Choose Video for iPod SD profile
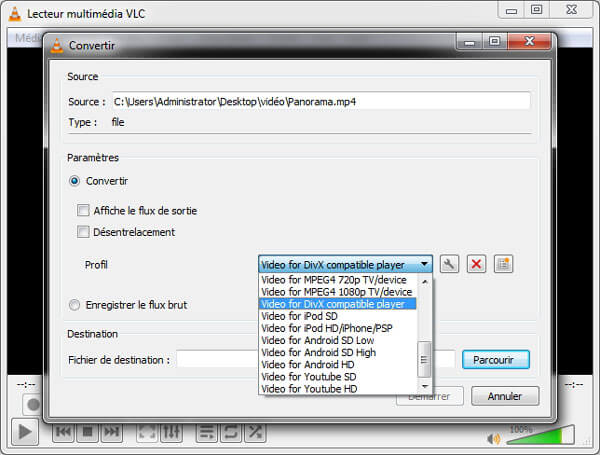 point(338,316)
